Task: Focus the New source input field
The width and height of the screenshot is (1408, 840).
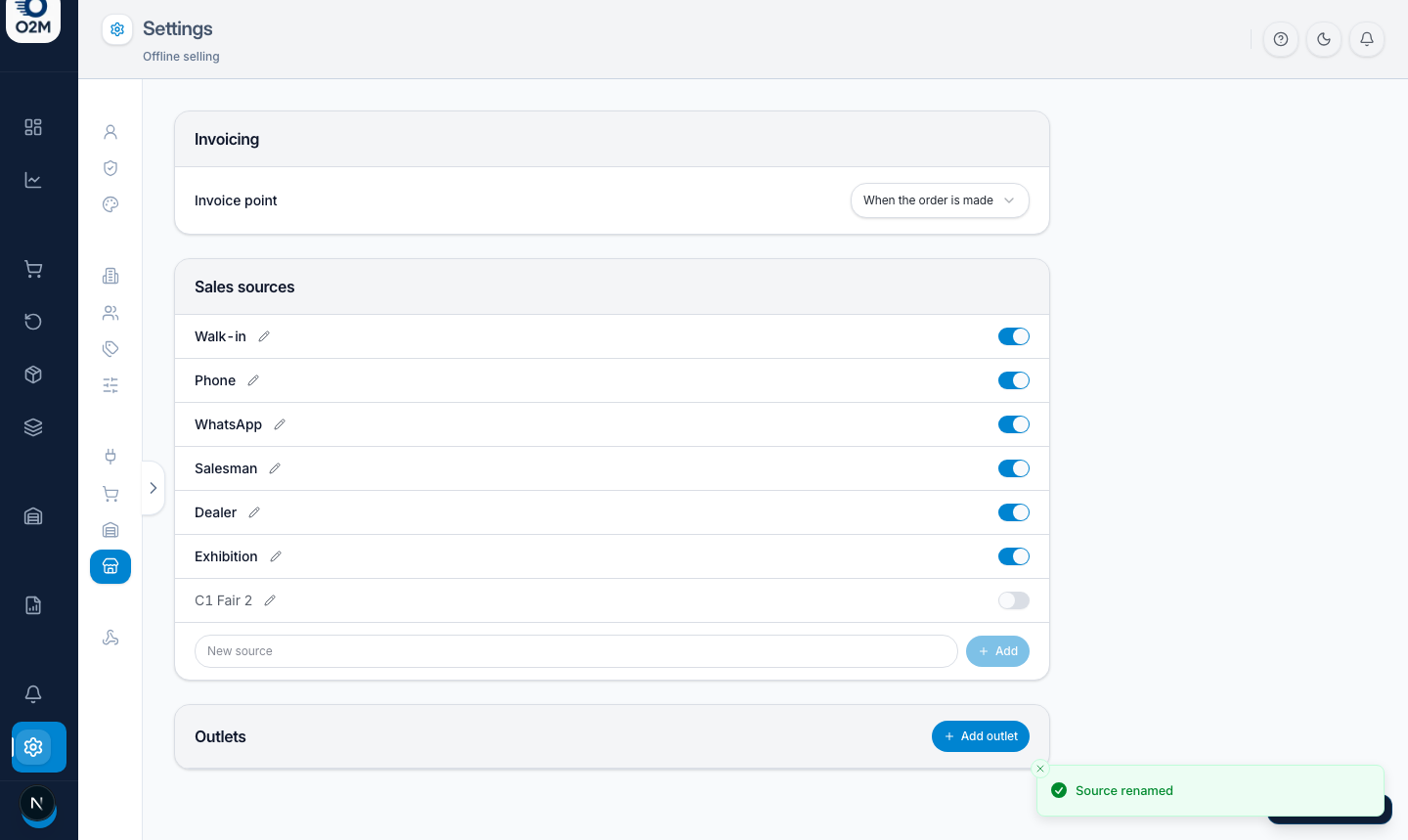Action: 576,651
